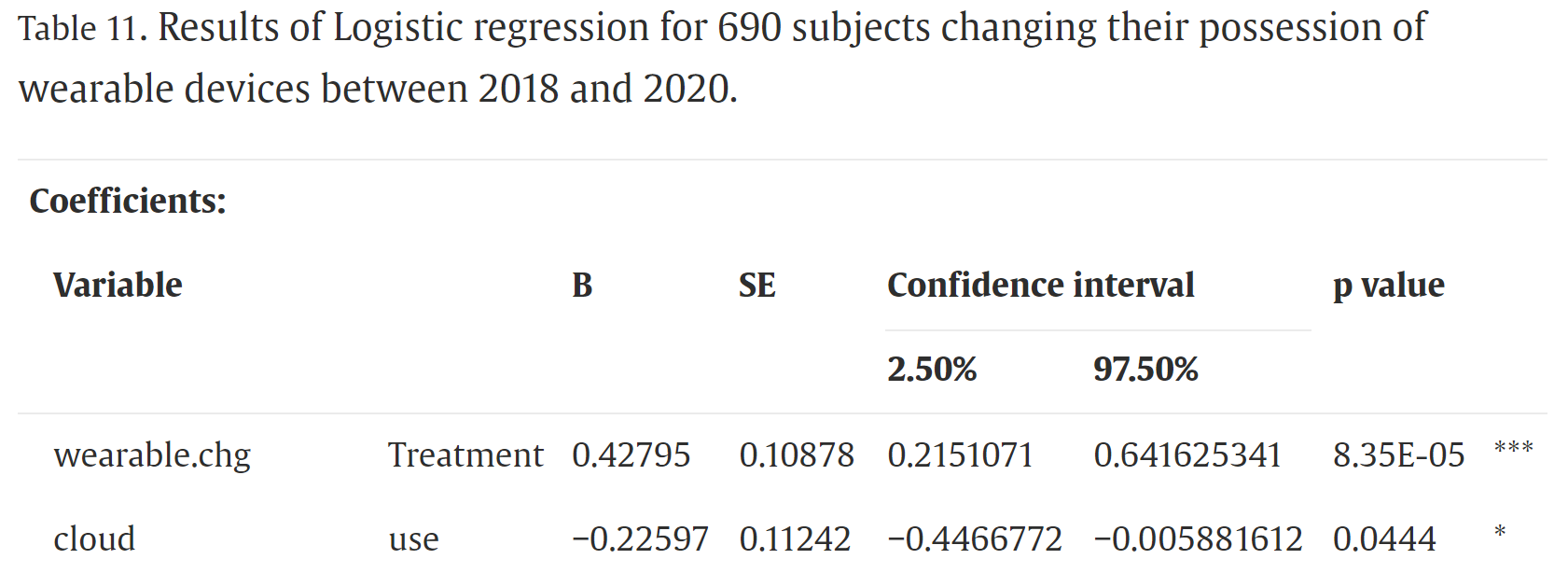Select the B value 0.42795
1568x587 pixels.
pos(631,454)
